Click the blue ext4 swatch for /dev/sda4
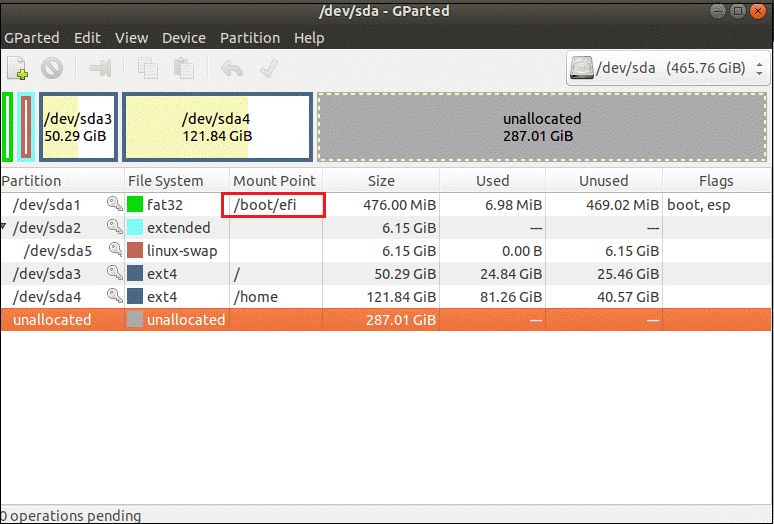Screen dimensions: 774x524 (135, 297)
